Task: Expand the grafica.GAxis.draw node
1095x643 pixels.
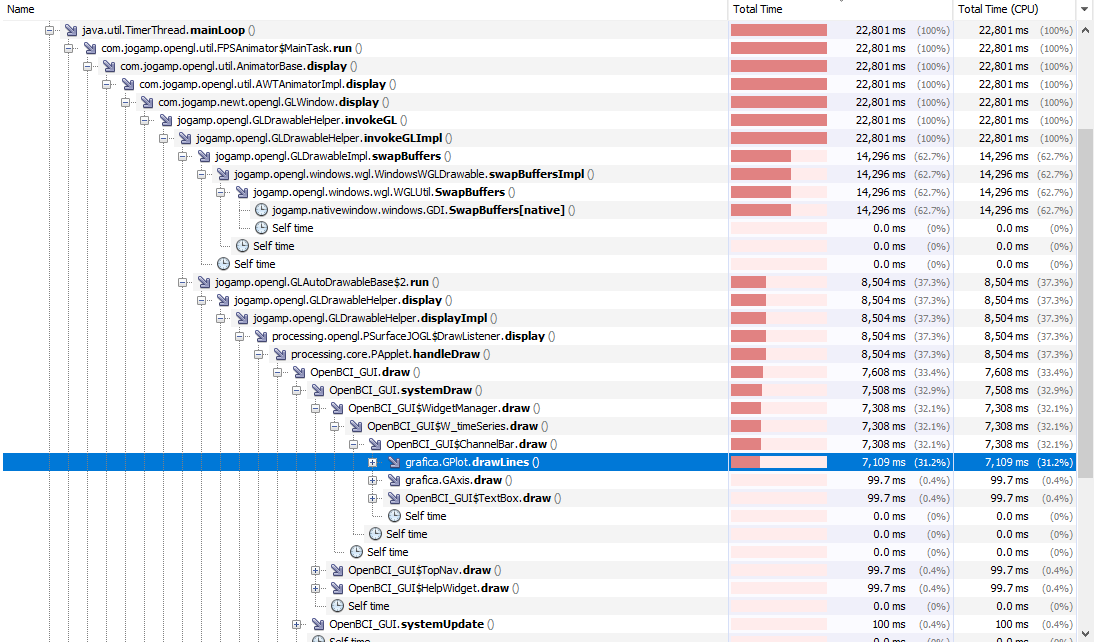Action: pyautogui.click(x=372, y=480)
